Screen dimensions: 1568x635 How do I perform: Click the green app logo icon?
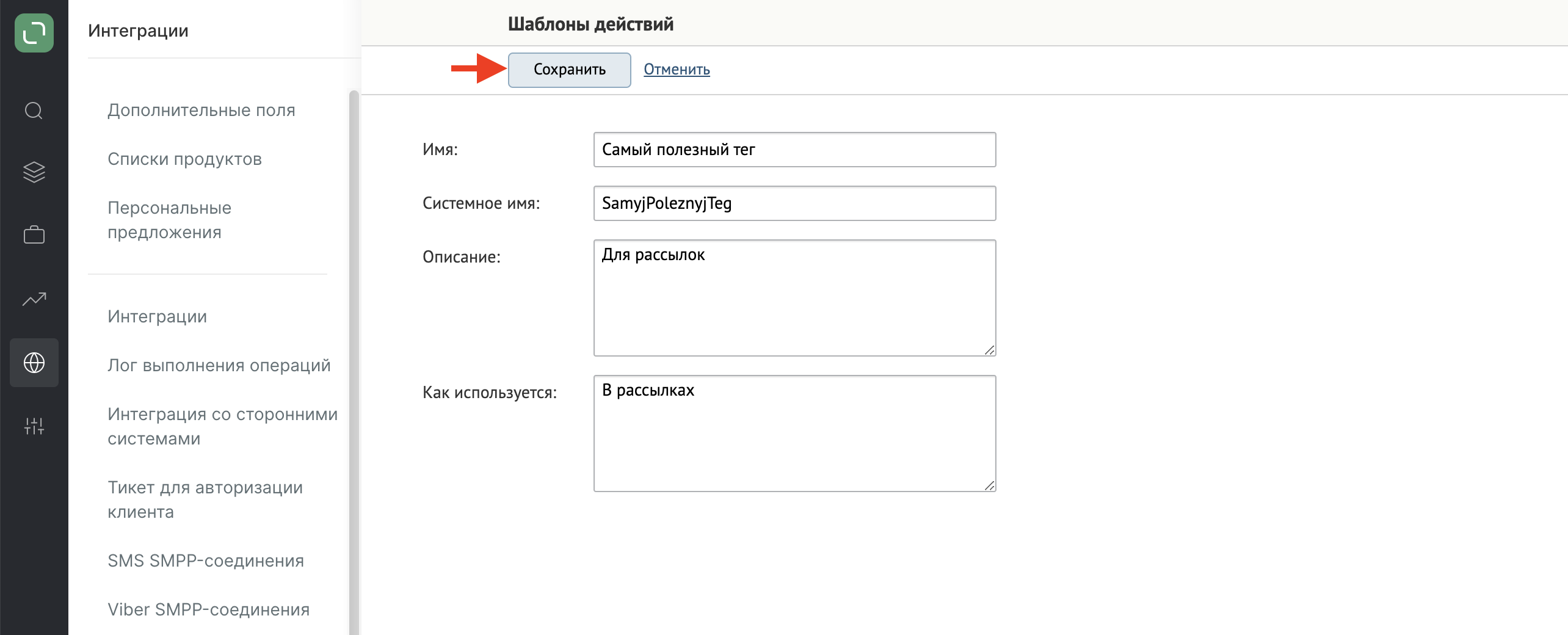coord(34,33)
